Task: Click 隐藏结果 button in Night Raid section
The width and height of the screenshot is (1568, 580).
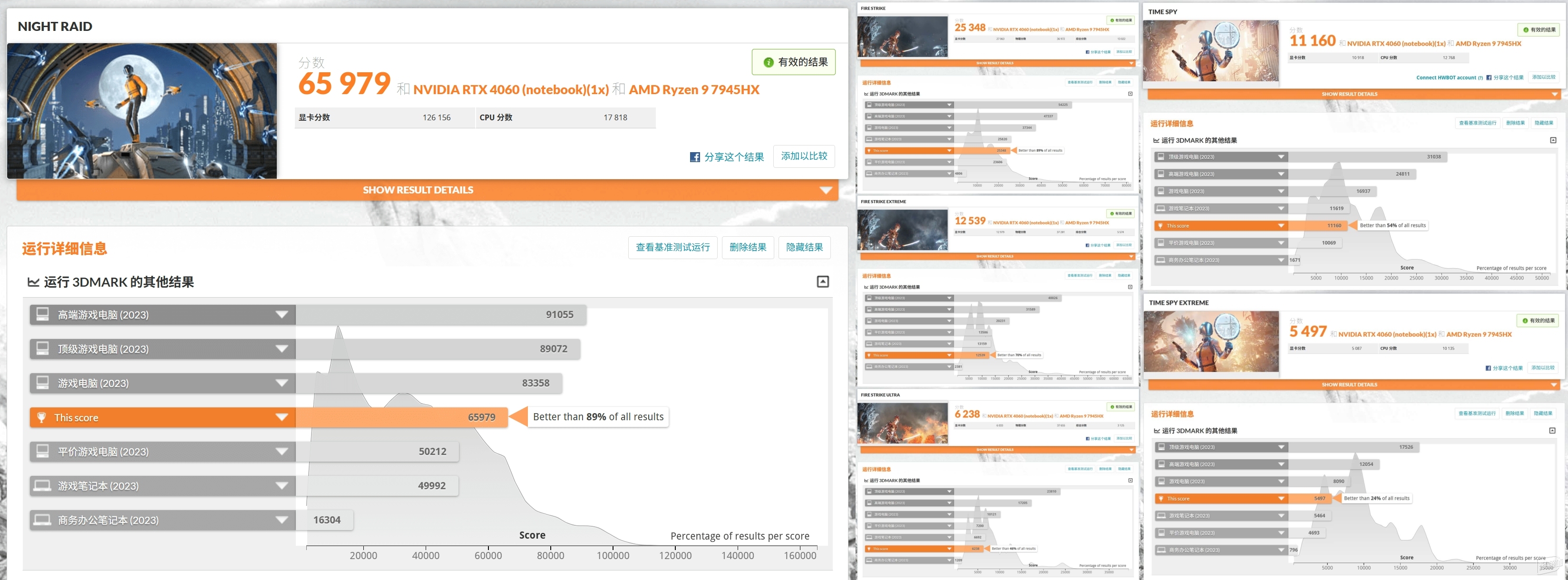Action: (804, 247)
